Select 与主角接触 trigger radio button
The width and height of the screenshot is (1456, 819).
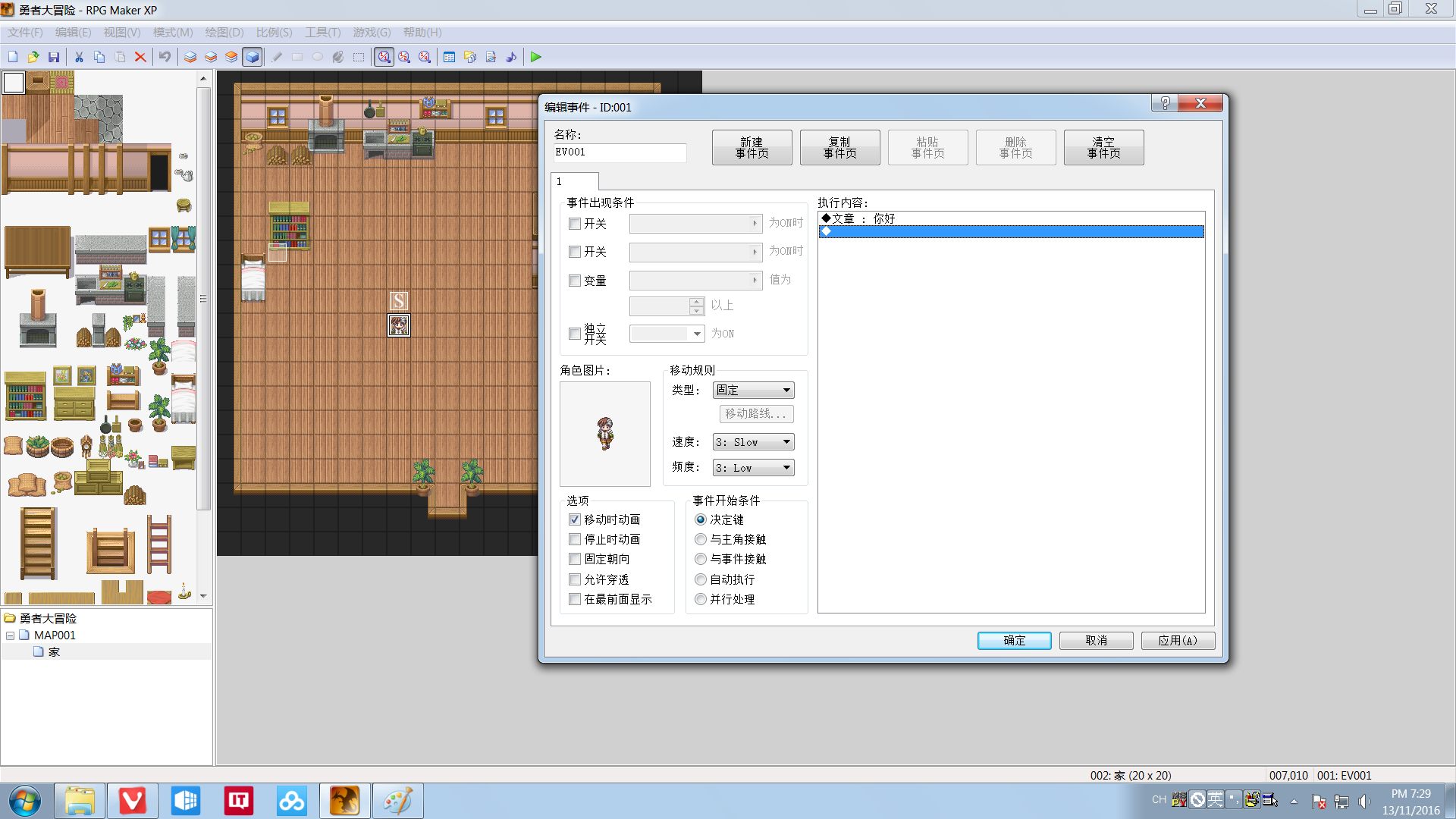pos(701,539)
